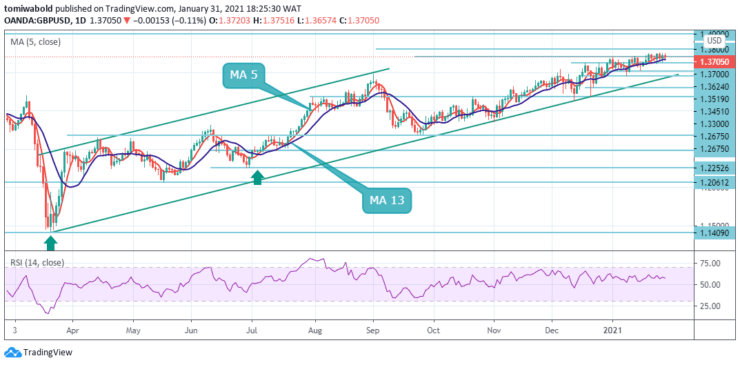Click the 'MA (5, close)' indicator legend
The width and height of the screenshot is (740, 365).
pyautogui.click(x=36, y=42)
